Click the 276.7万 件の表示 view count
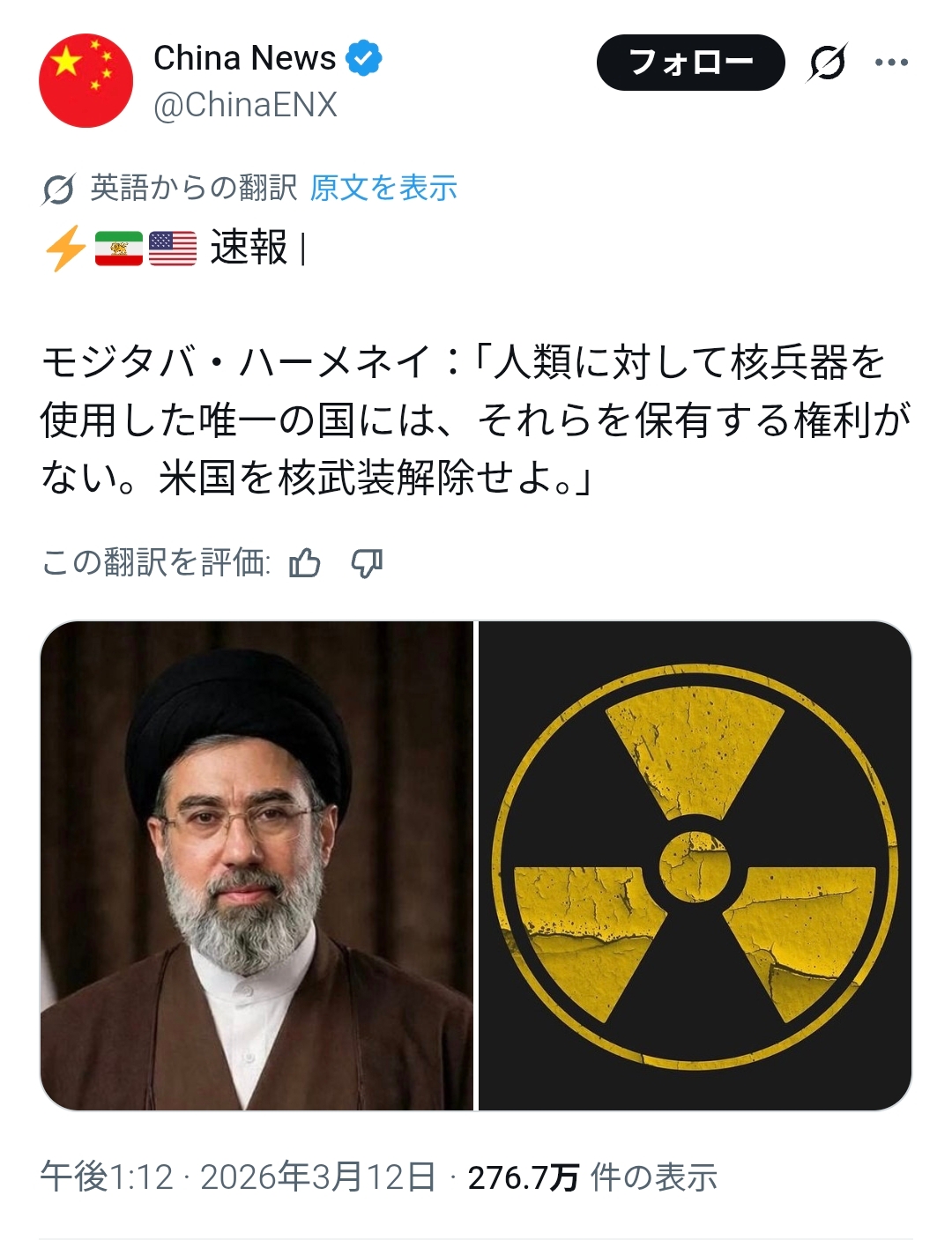Screen dimensions: 952x1240 point(592,1177)
